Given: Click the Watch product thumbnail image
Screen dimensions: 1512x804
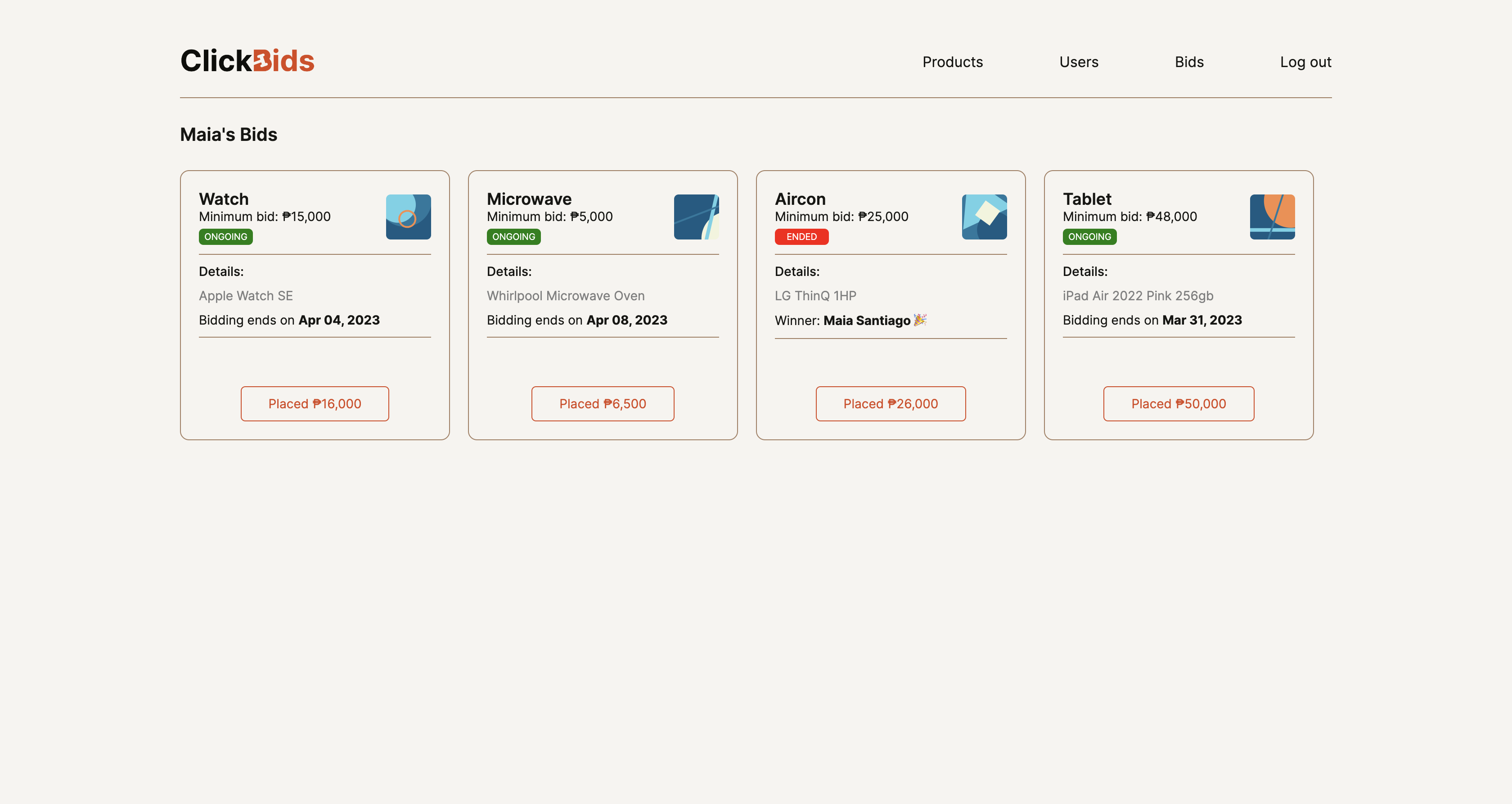Looking at the screenshot, I should (x=408, y=217).
